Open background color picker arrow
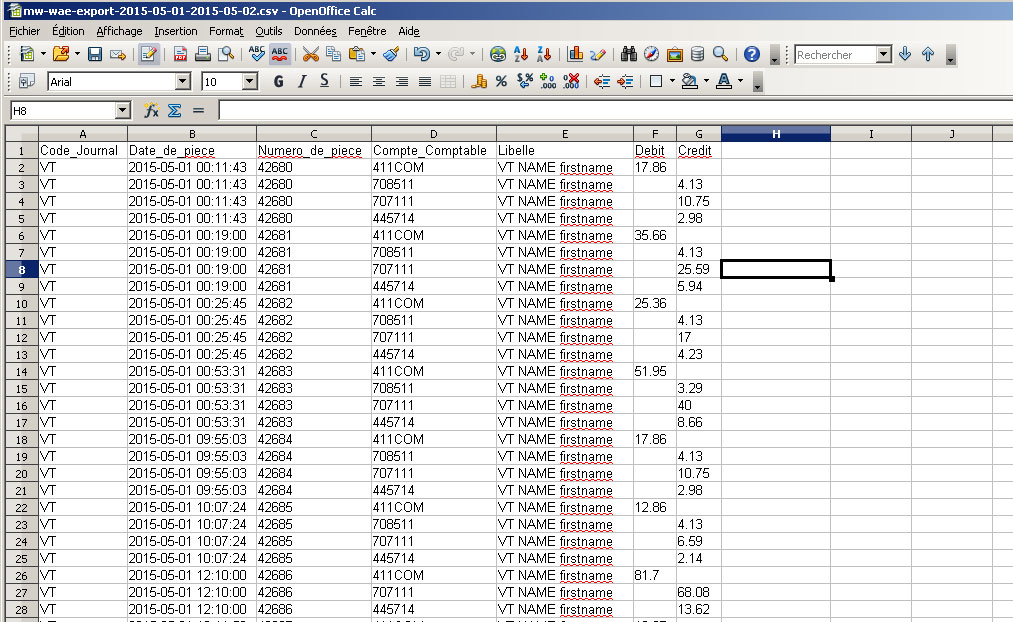Viewport: 1013px width, 622px height. (x=706, y=82)
